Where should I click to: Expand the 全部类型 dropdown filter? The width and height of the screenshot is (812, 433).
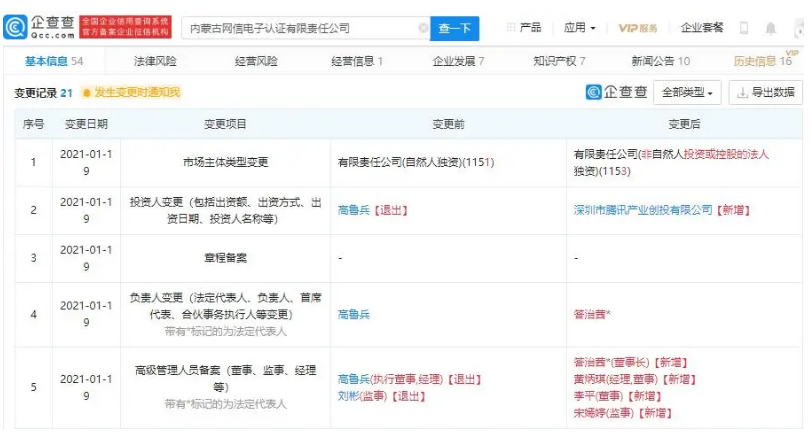pyautogui.click(x=688, y=93)
